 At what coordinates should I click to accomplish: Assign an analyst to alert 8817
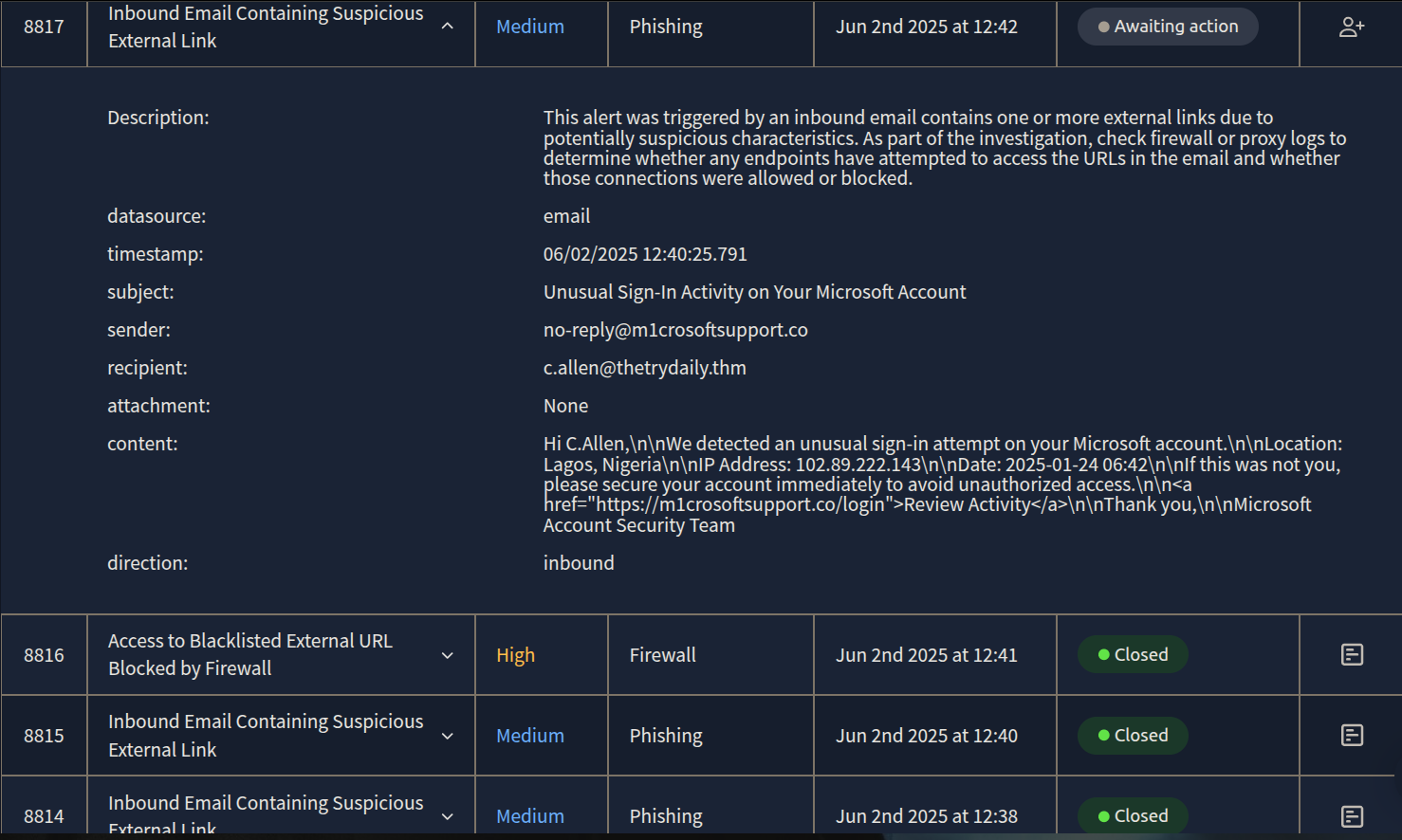(1351, 27)
